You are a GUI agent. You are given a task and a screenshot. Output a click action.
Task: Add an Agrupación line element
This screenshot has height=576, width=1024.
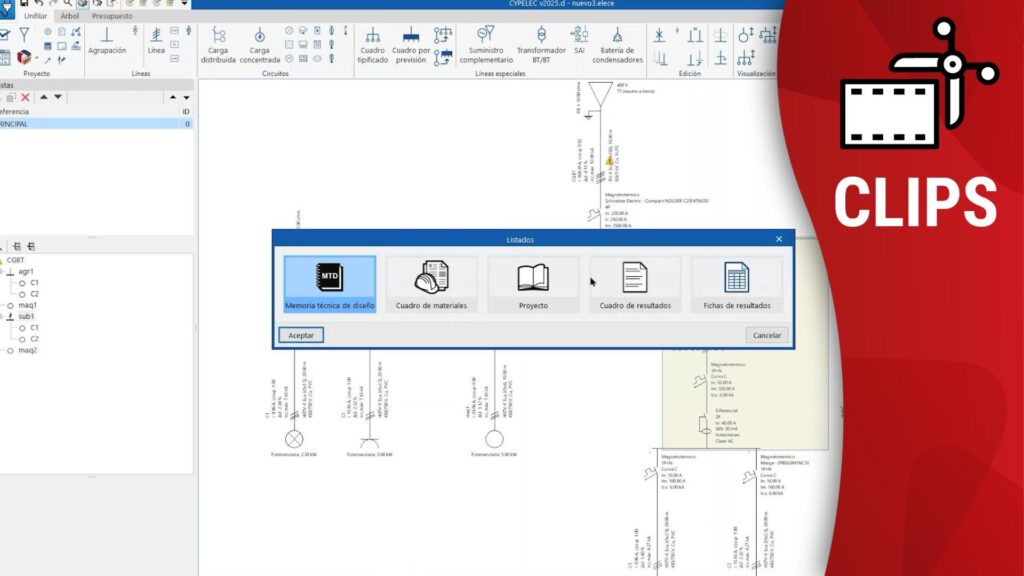click(107, 41)
